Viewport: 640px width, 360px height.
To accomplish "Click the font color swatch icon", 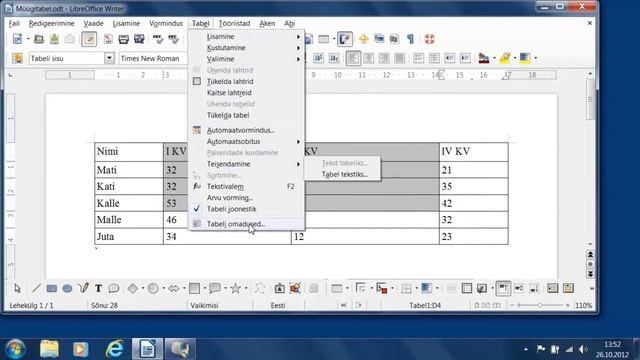I will pos(484,58).
